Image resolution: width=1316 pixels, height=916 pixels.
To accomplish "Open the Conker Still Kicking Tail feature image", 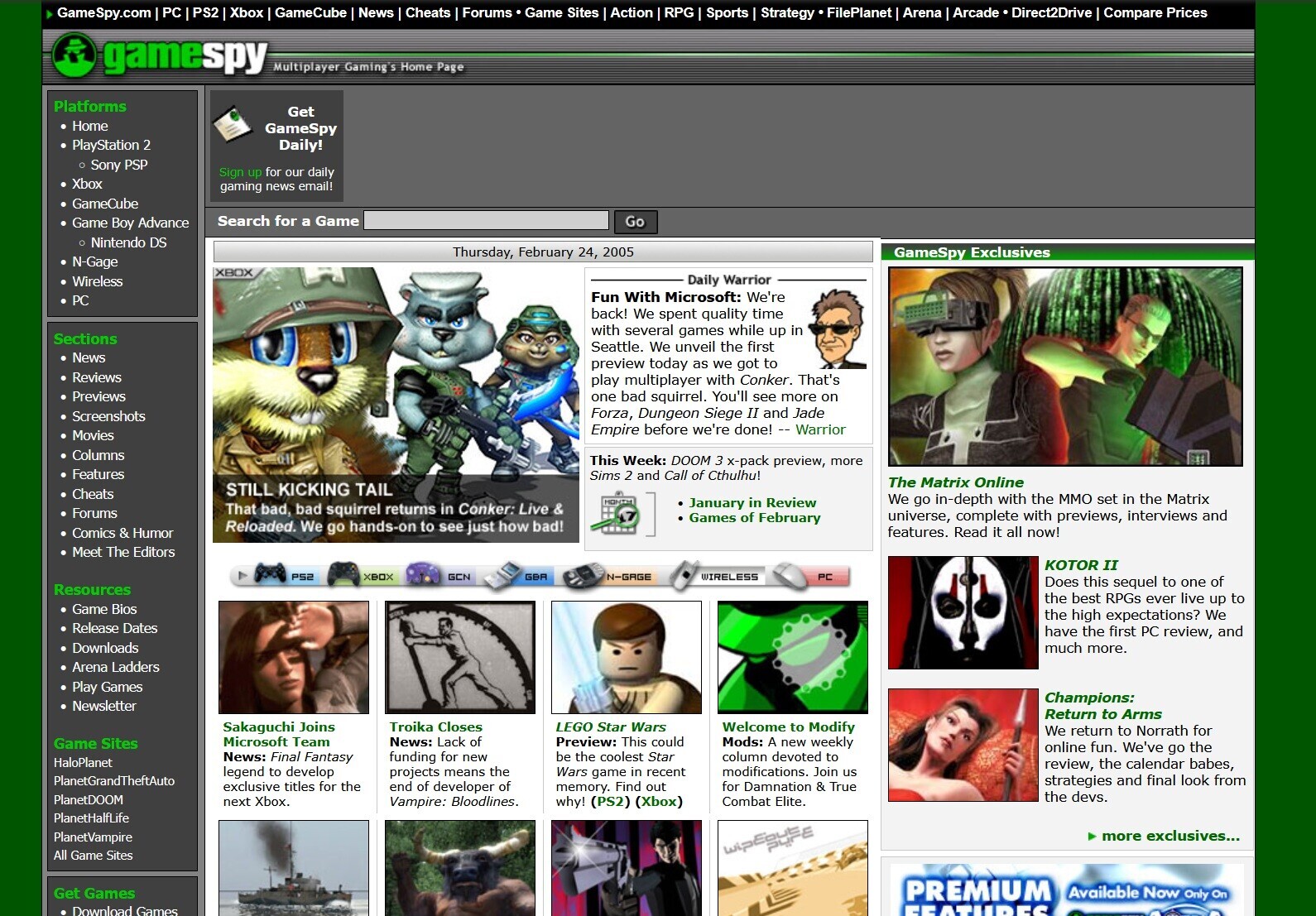I will coord(396,405).
